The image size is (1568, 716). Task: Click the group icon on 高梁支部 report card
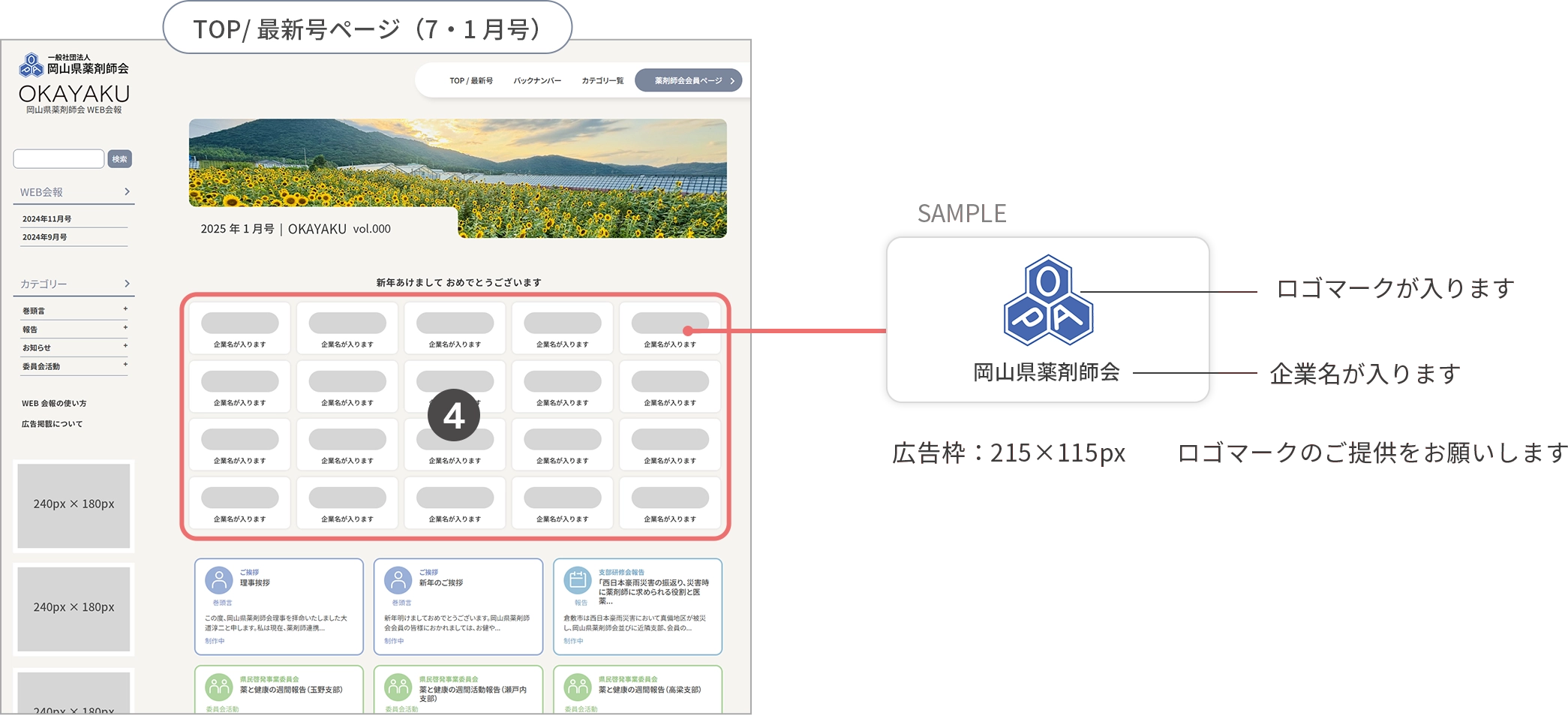tap(578, 687)
